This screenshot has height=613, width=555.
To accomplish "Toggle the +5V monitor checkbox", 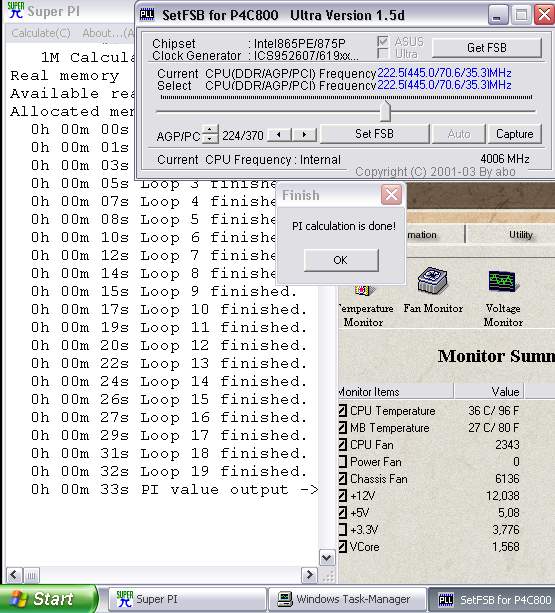I will 343,513.
